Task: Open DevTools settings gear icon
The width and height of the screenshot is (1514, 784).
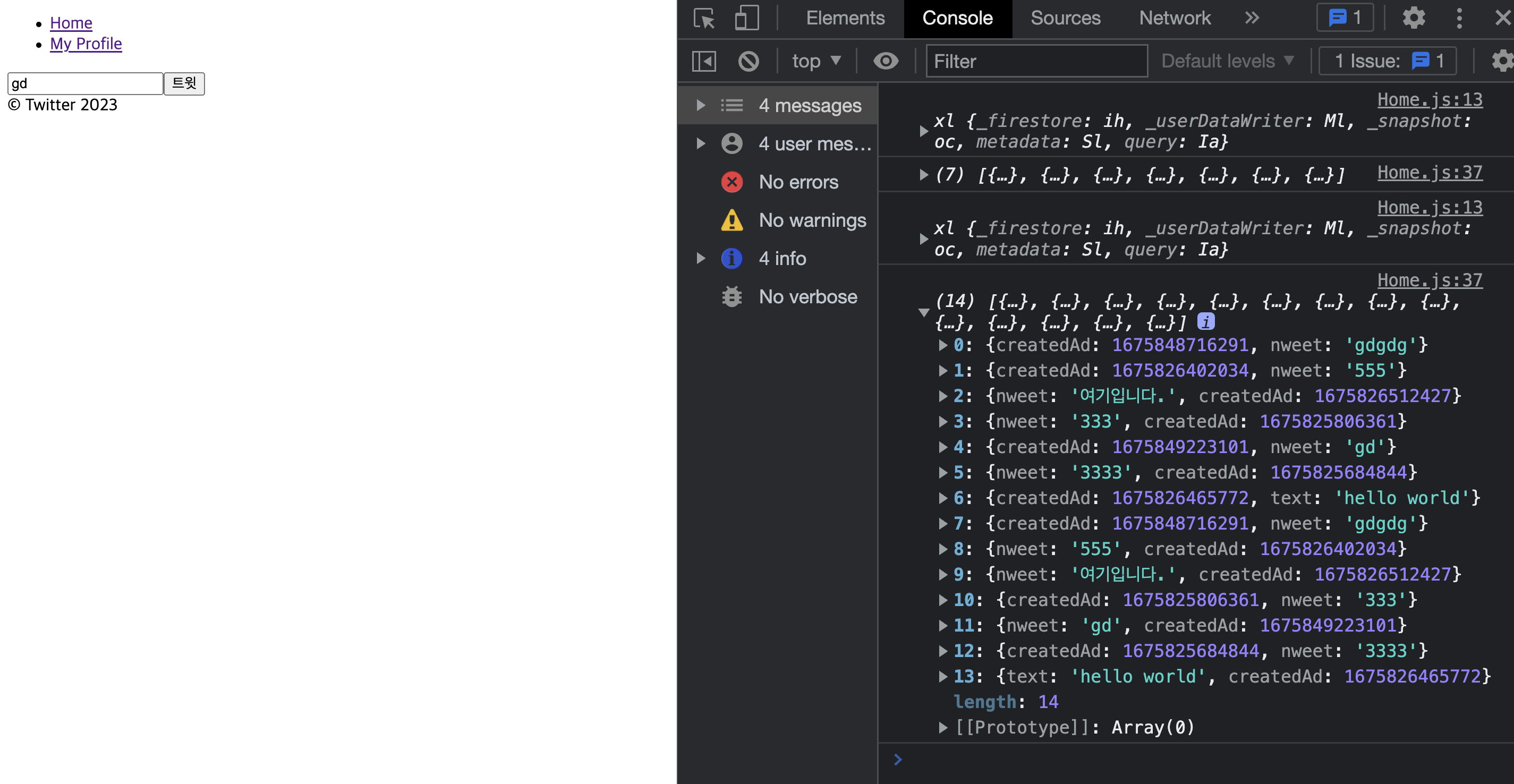Action: 1414,18
